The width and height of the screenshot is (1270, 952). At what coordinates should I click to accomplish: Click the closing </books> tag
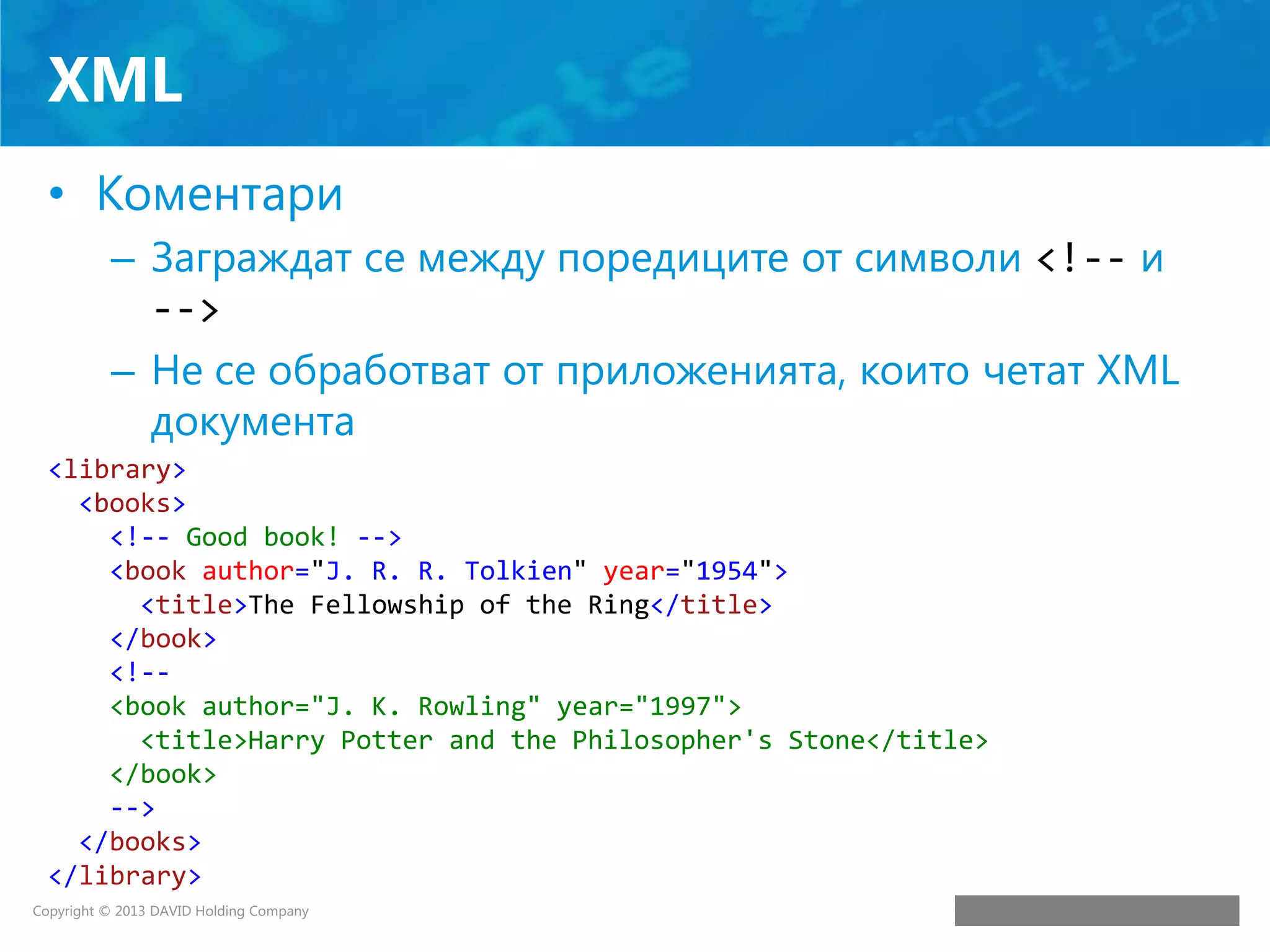[140, 842]
